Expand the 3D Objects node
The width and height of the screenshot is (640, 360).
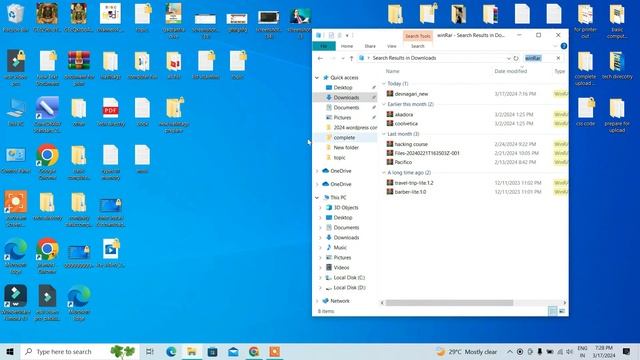pyautogui.click(x=320, y=208)
